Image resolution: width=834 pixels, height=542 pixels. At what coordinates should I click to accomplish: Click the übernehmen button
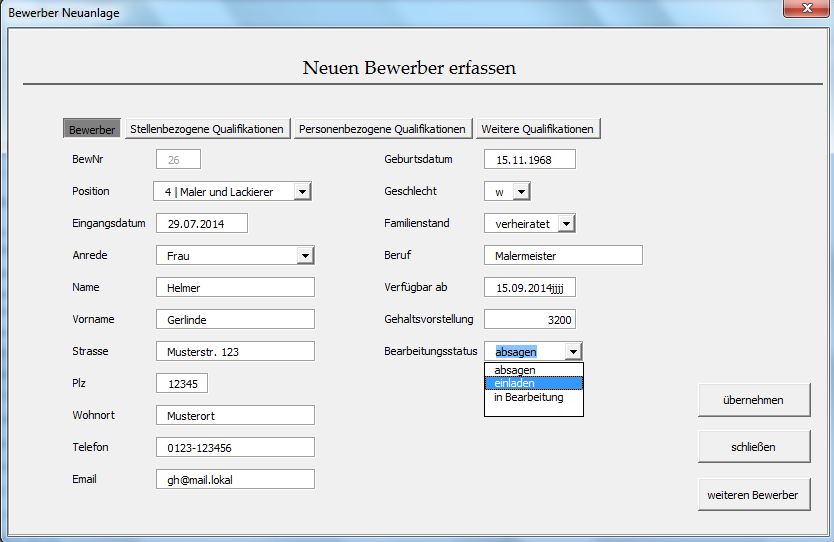pos(753,400)
